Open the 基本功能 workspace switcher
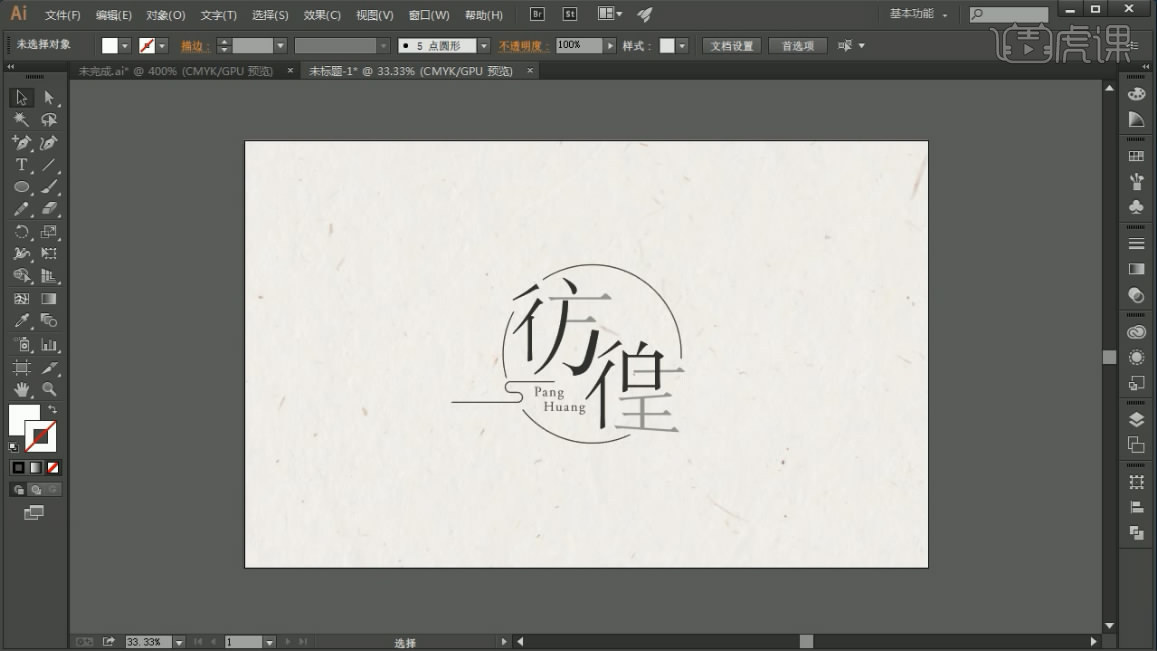Screen dimensions: 1157x651 [918, 14]
